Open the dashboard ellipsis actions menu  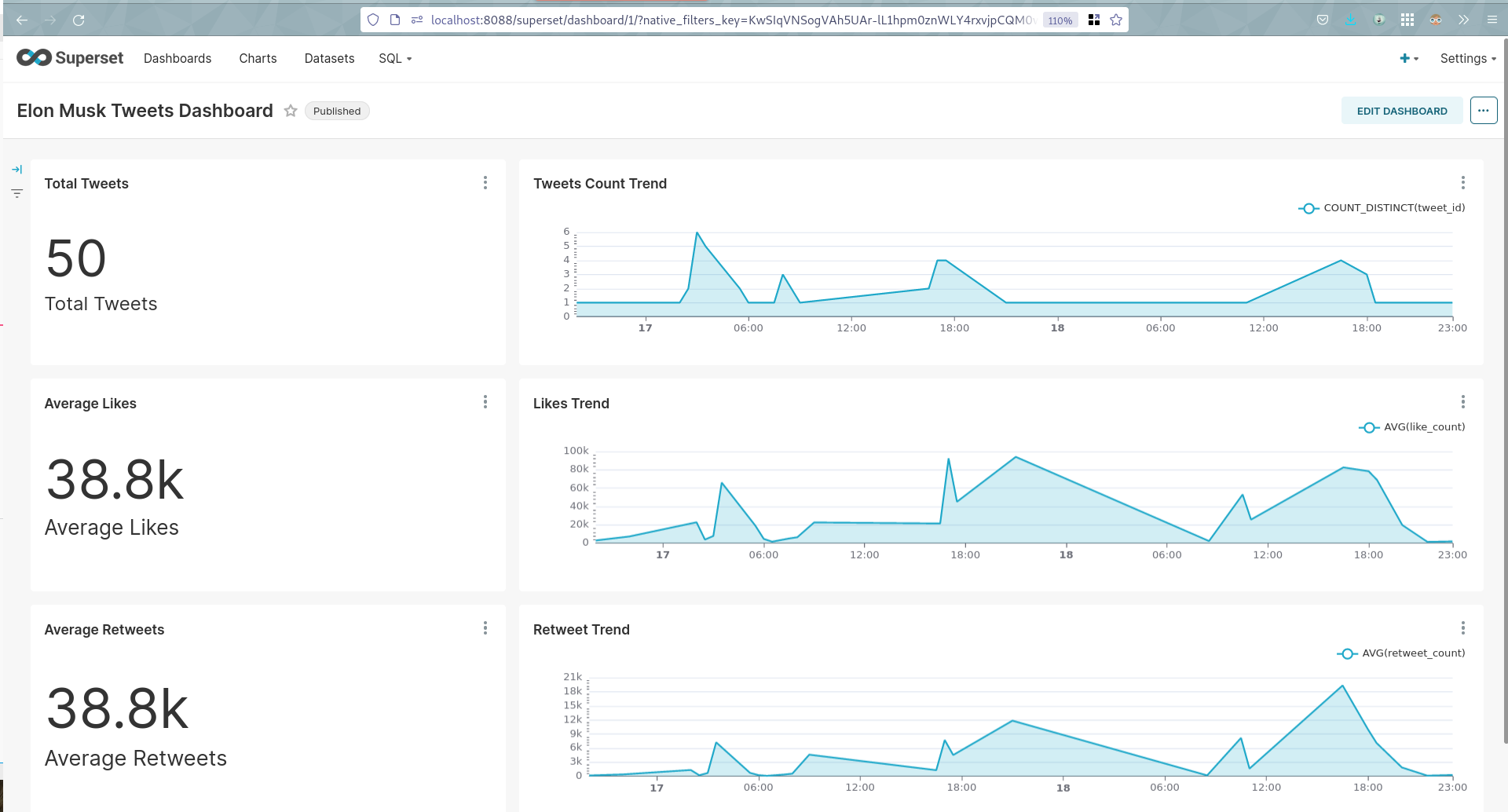(1484, 111)
